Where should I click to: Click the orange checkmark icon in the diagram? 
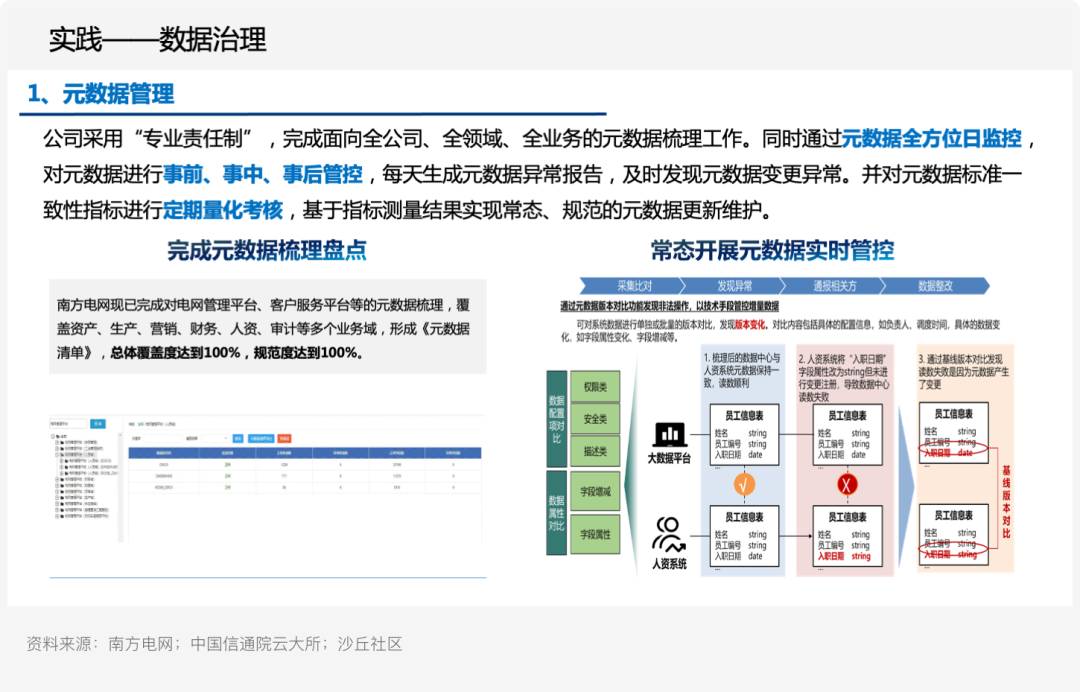[743, 484]
